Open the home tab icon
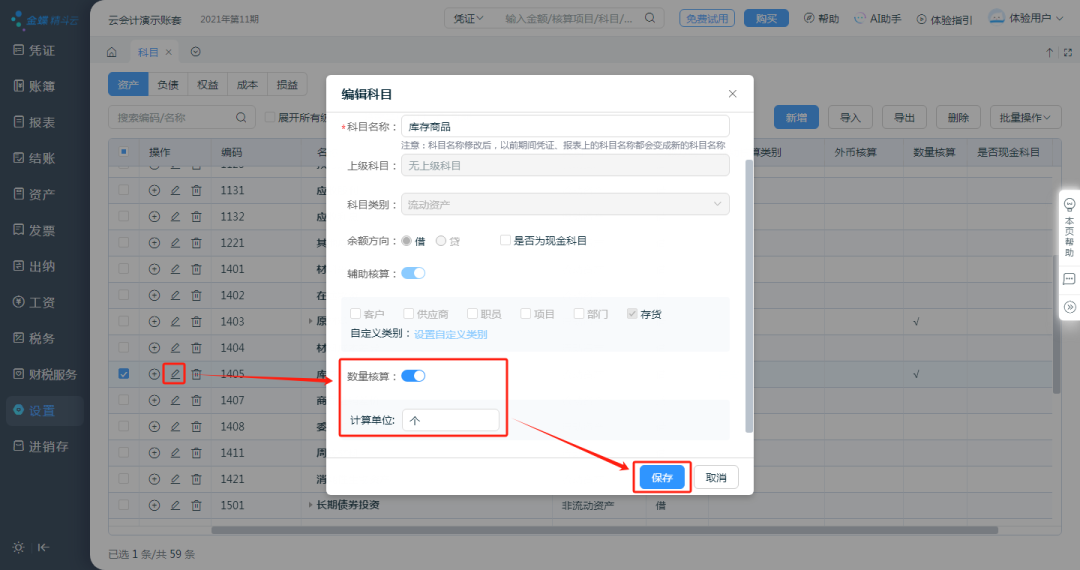This screenshot has height=570, width=1080. [112, 52]
